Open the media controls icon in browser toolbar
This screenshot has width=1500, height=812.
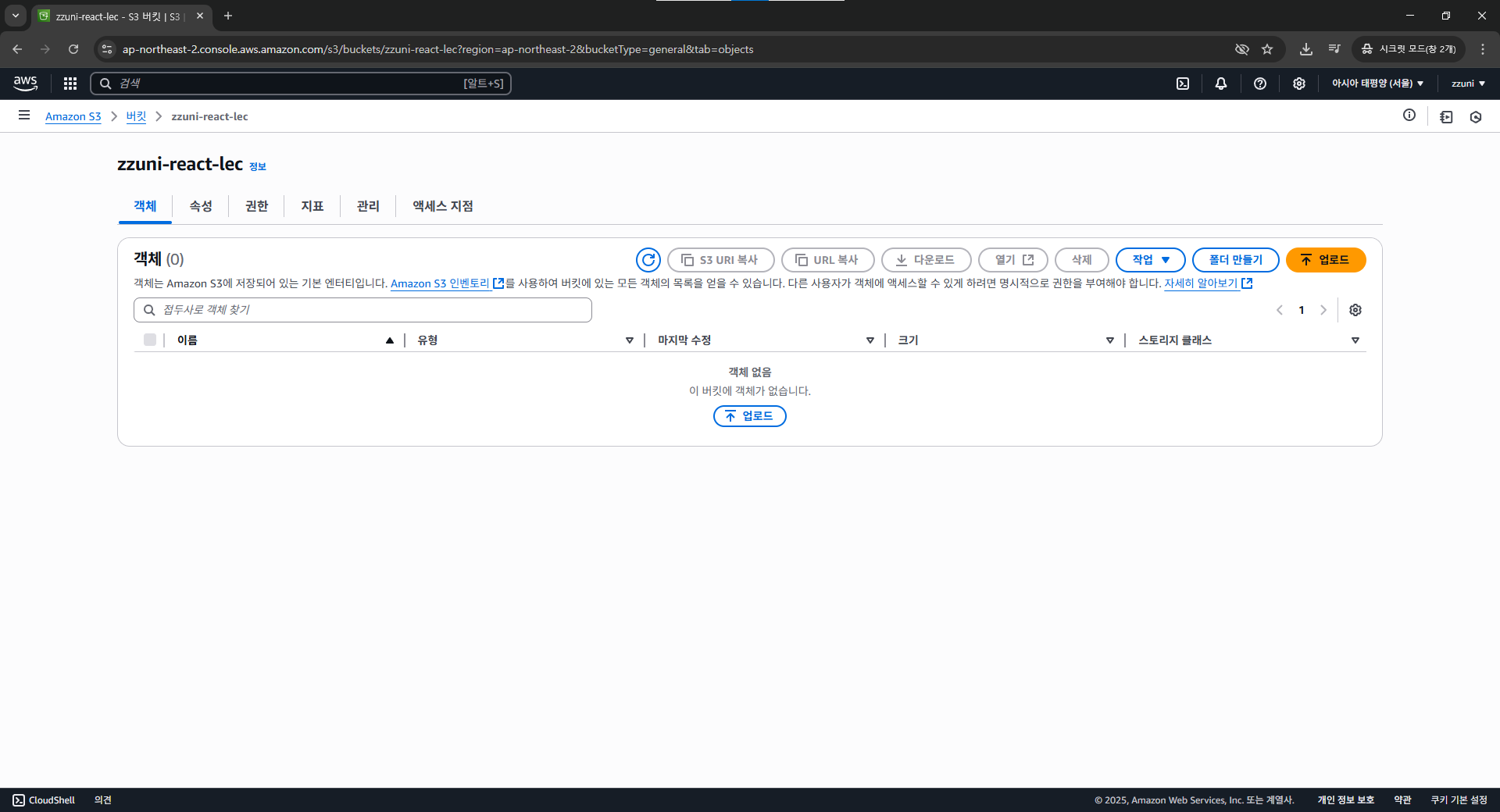pos(1334,49)
